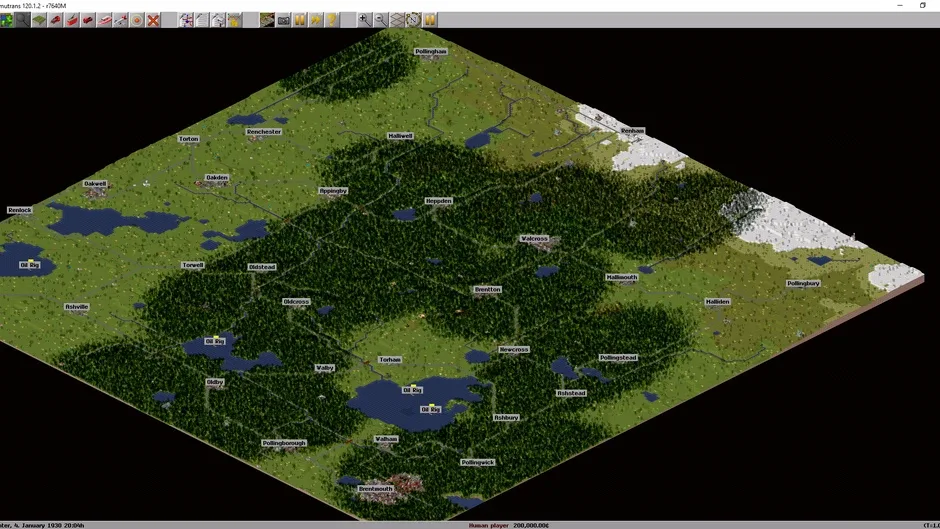940x529 pixels.
Task: Select the magnifier query tool
Action: point(22,20)
